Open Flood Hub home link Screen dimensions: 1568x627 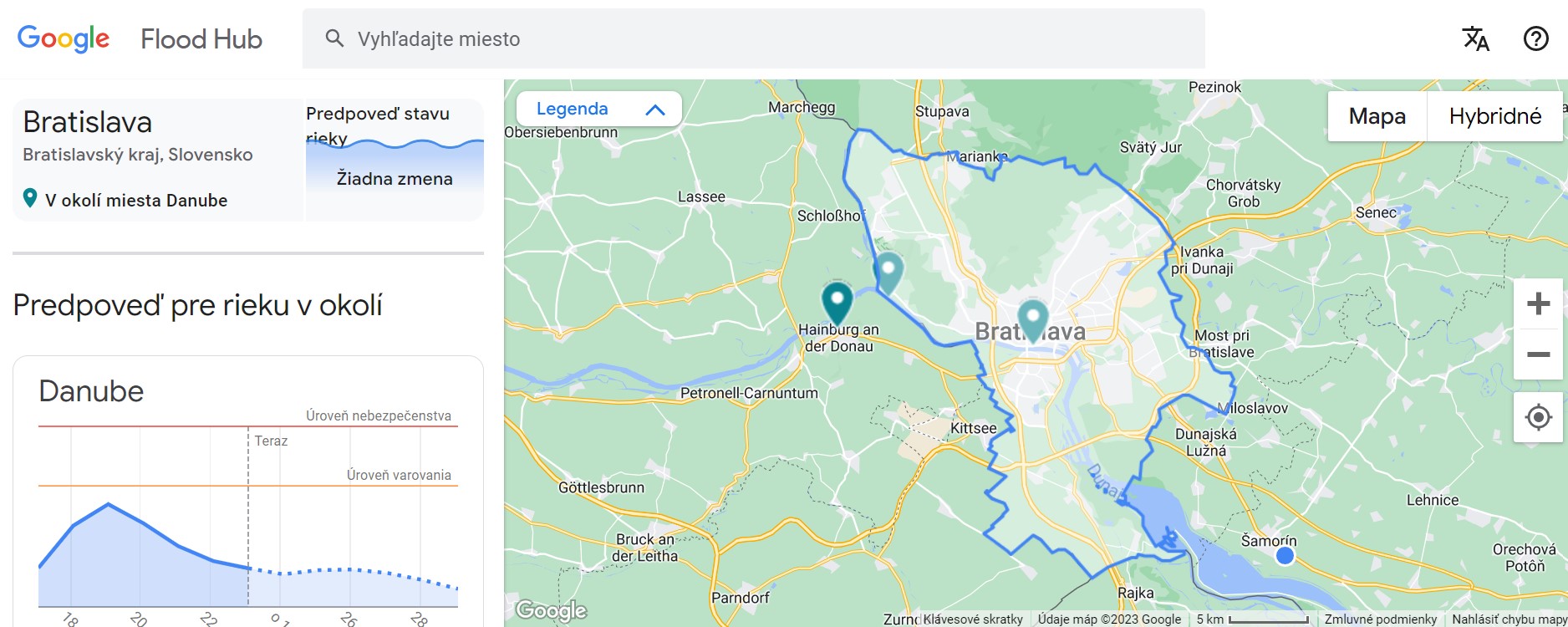coord(201,38)
